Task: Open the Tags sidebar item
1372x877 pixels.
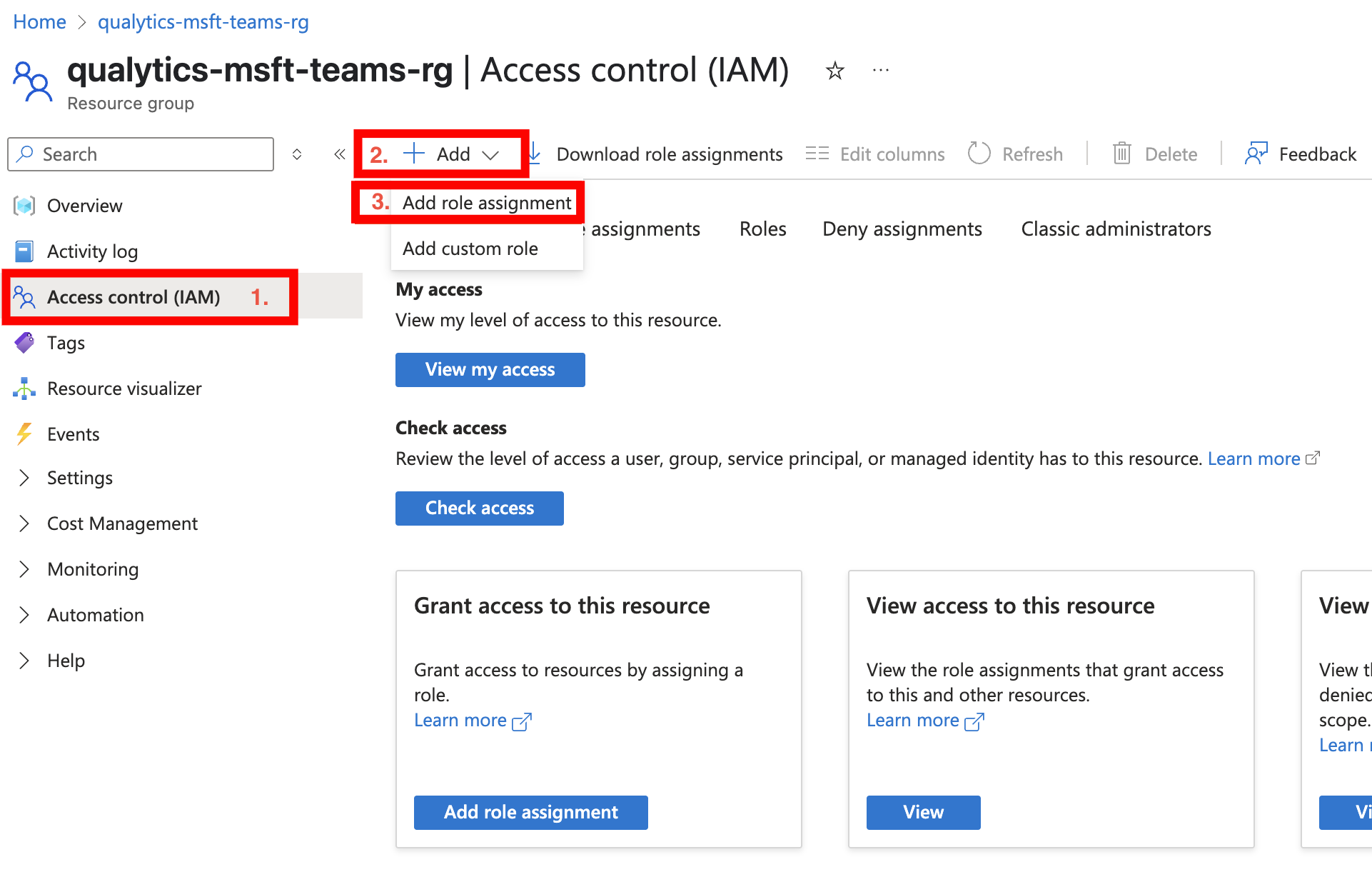Action: click(66, 343)
